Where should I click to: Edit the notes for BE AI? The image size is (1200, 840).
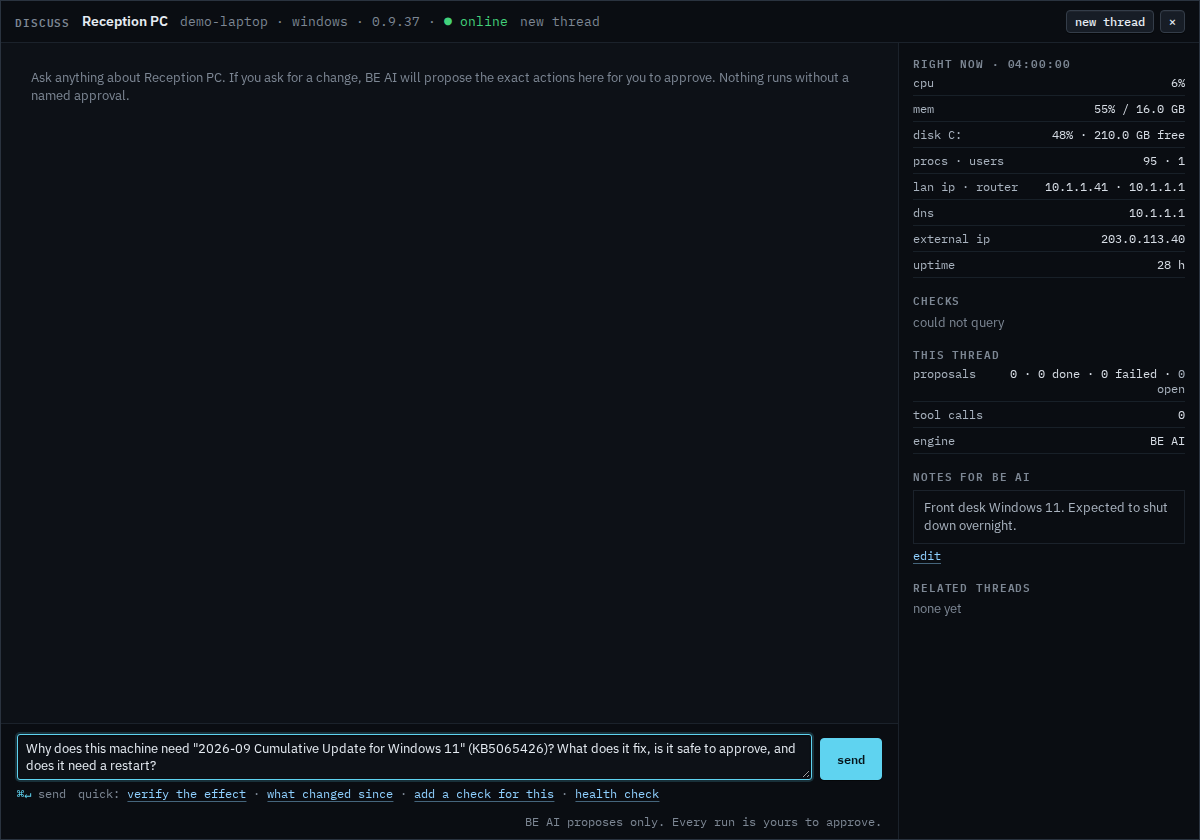pyautogui.click(x=927, y=556)
